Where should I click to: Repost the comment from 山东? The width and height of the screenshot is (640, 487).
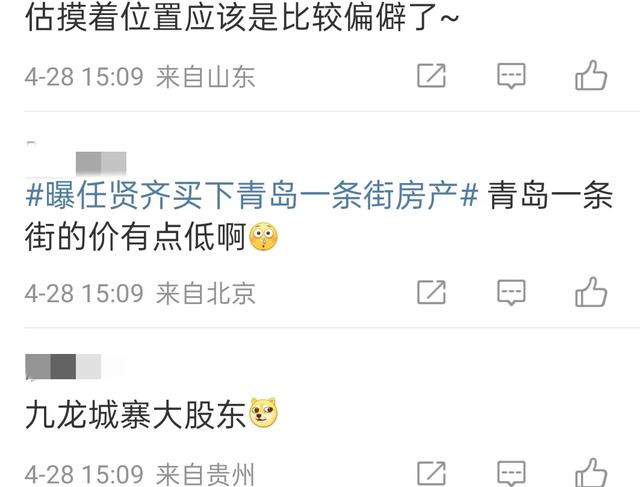point(431,76)
